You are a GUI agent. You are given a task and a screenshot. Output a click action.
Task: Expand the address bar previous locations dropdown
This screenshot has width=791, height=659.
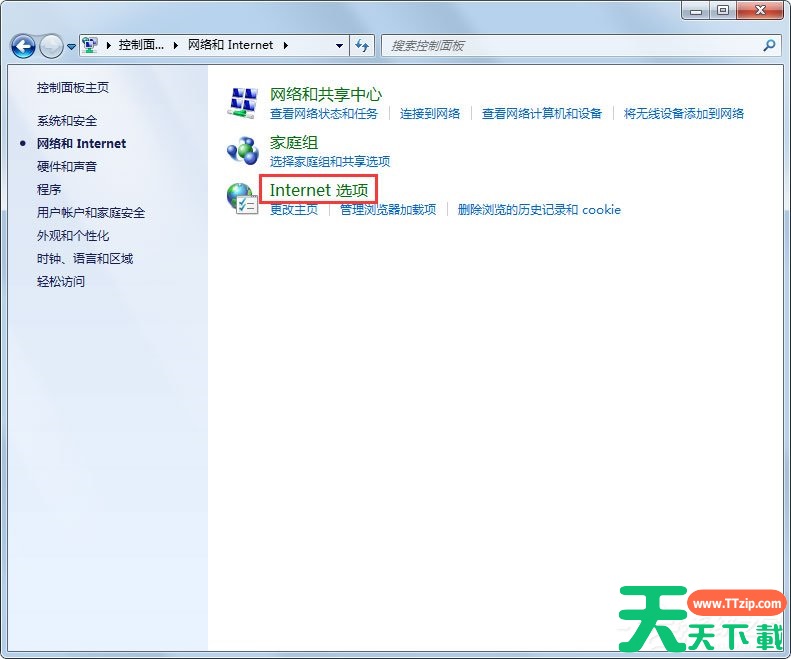[x=340, y=46]
